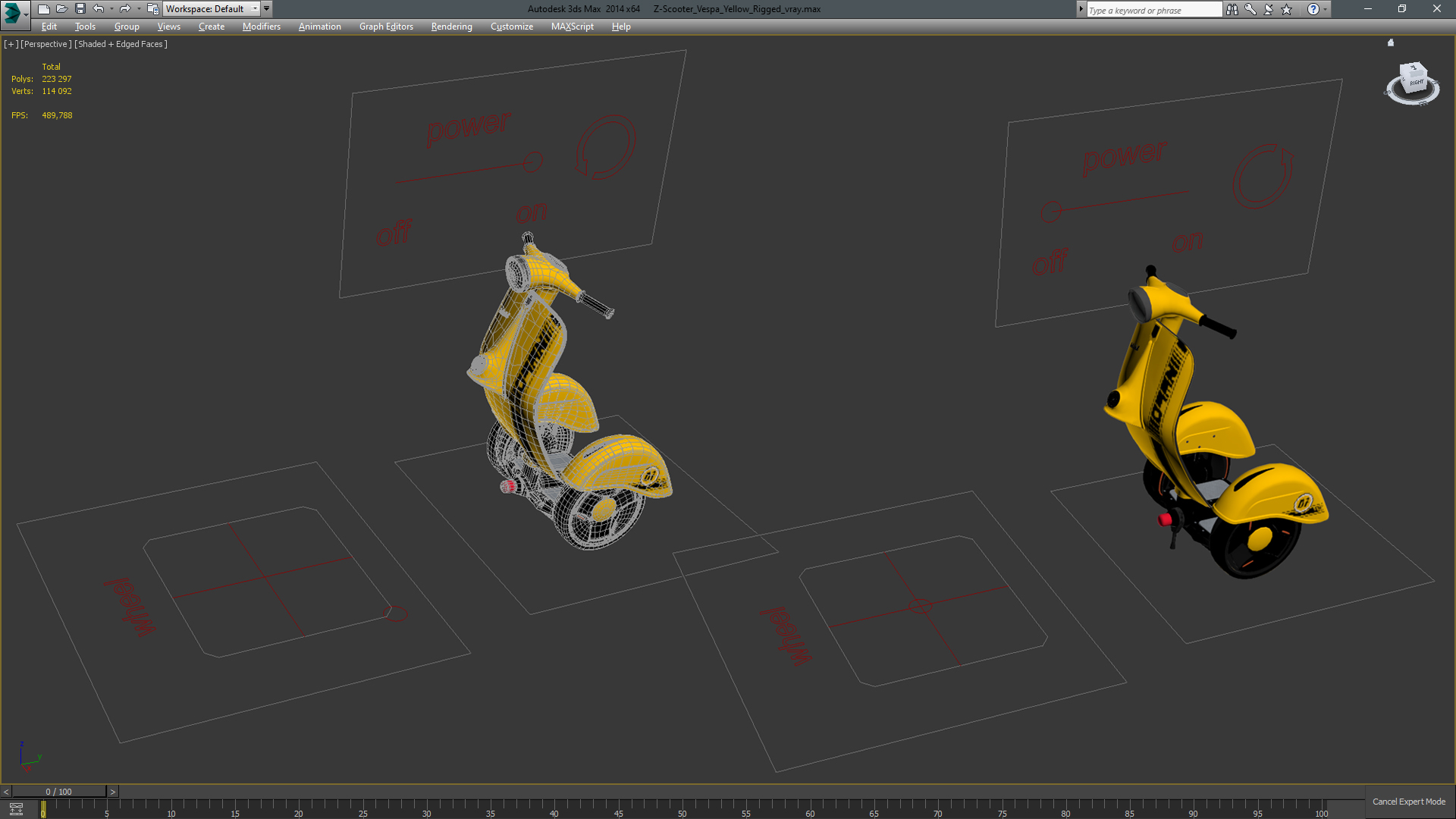Click the 0 / 100 time slider
The image size is (1456, 819).
(59, 792)
